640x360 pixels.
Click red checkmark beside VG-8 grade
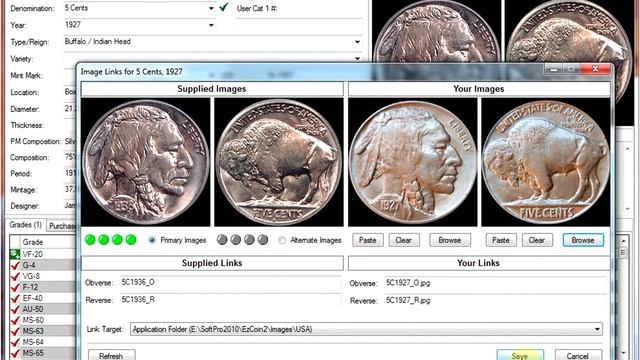click(15, 276)
